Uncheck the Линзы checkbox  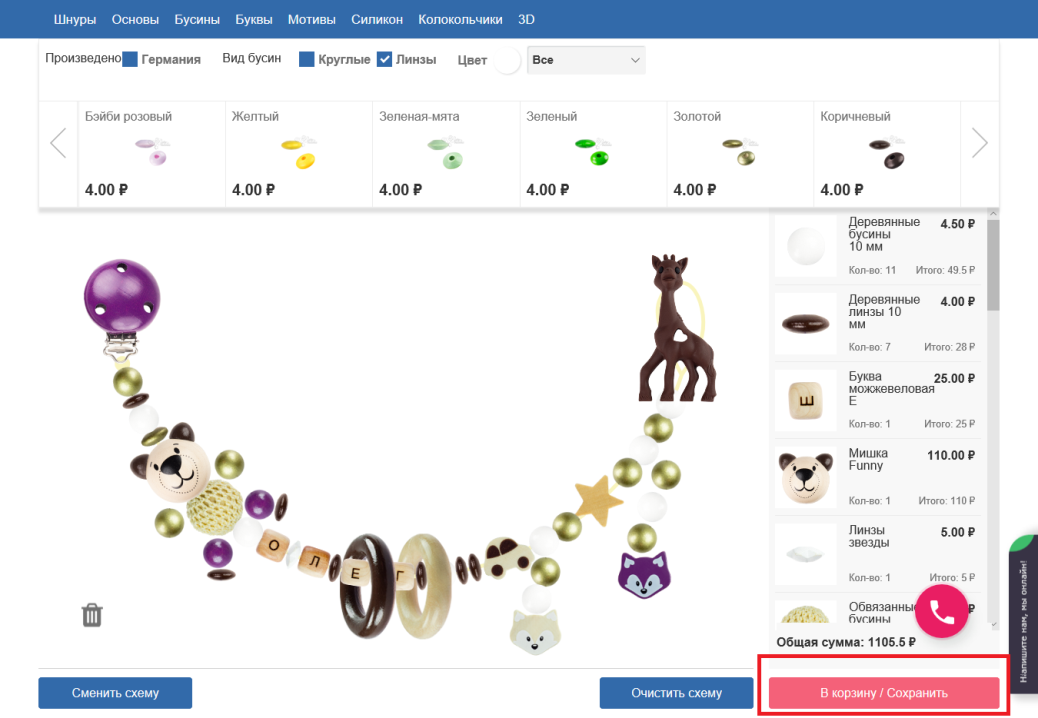(x=384, y=59)
